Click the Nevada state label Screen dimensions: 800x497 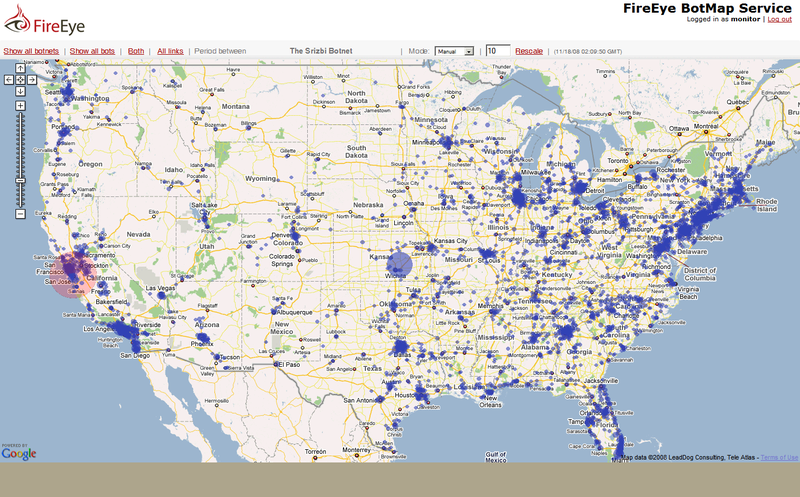coord(138,234)
